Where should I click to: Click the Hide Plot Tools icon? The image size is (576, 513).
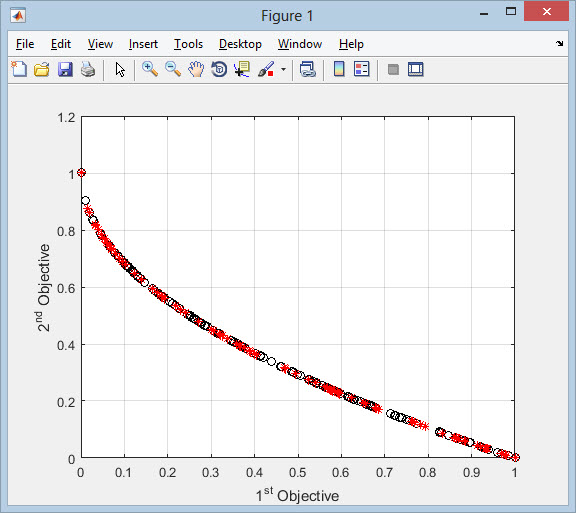[x=393, y=69]
